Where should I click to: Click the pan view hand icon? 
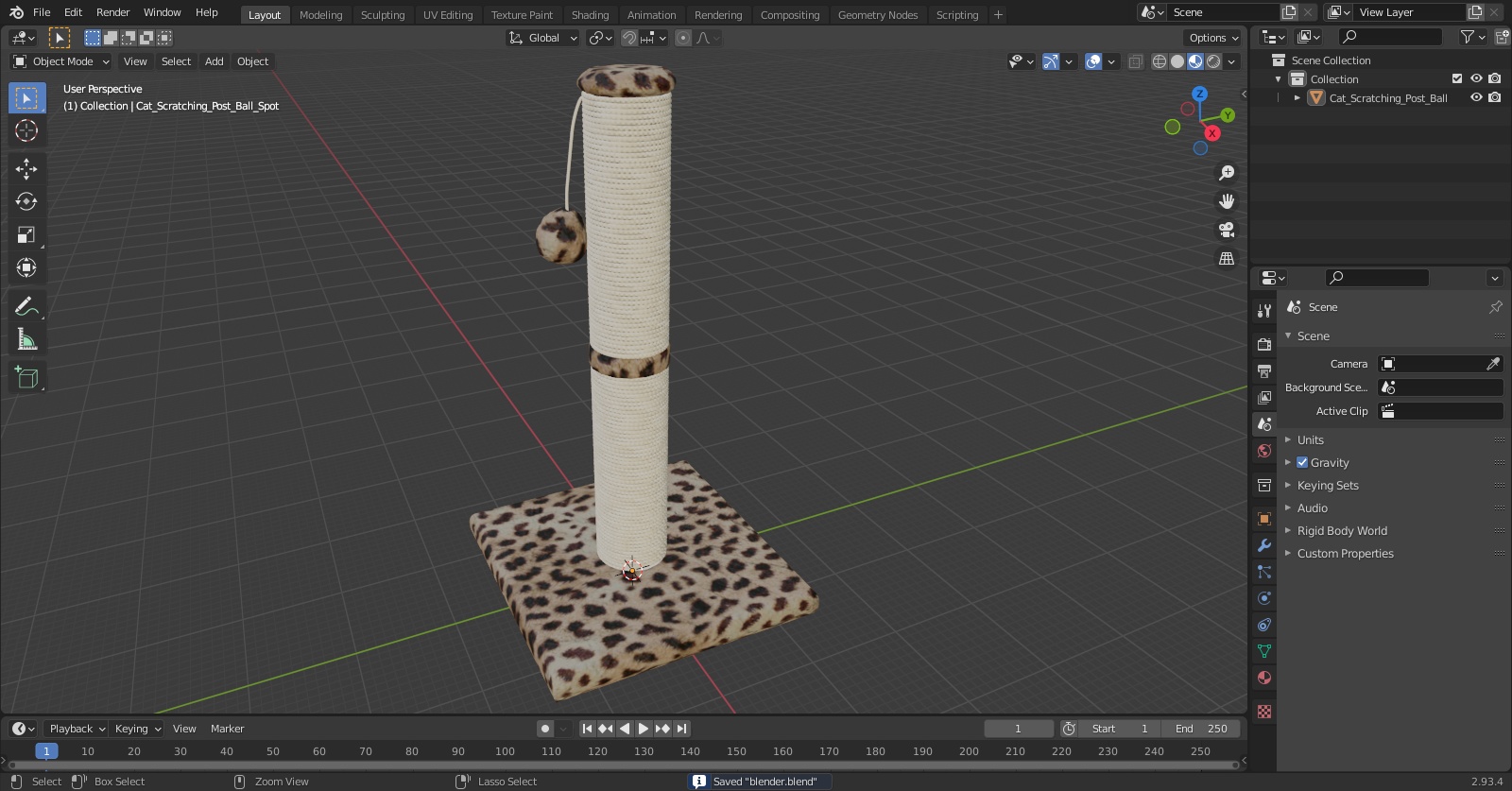tap(1227, 201)
